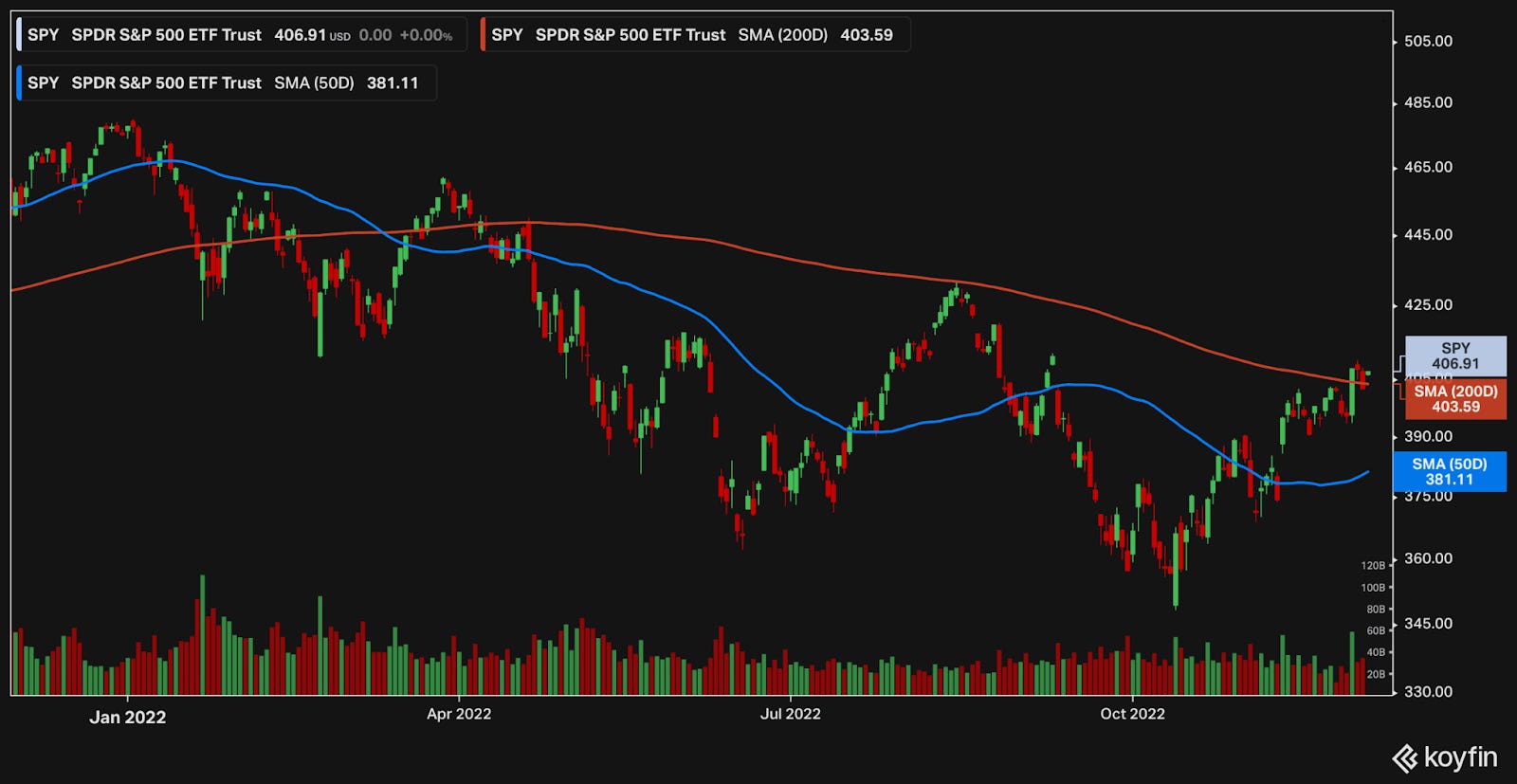Screen dimensions: 1517x784
Task: Click the 345.00 price axis label
Action: pyautogui.click(x=1428, y=624)
